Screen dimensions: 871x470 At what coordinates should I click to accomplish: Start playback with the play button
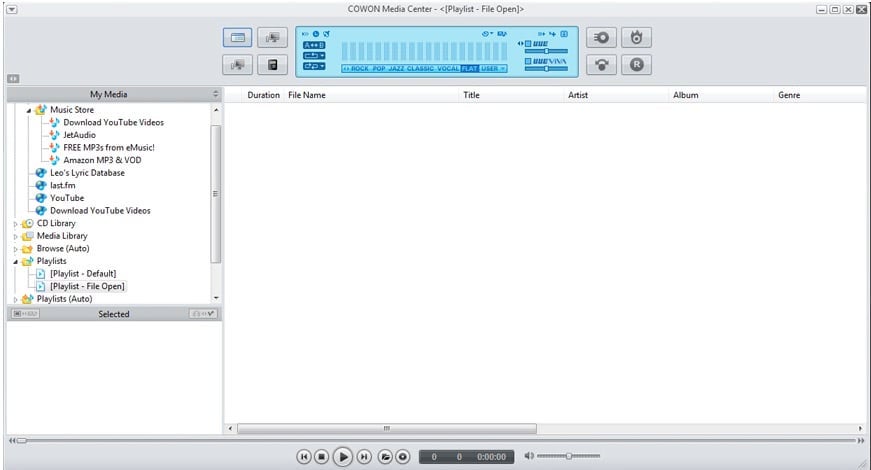pyautogui.click(x=343, y=457)
